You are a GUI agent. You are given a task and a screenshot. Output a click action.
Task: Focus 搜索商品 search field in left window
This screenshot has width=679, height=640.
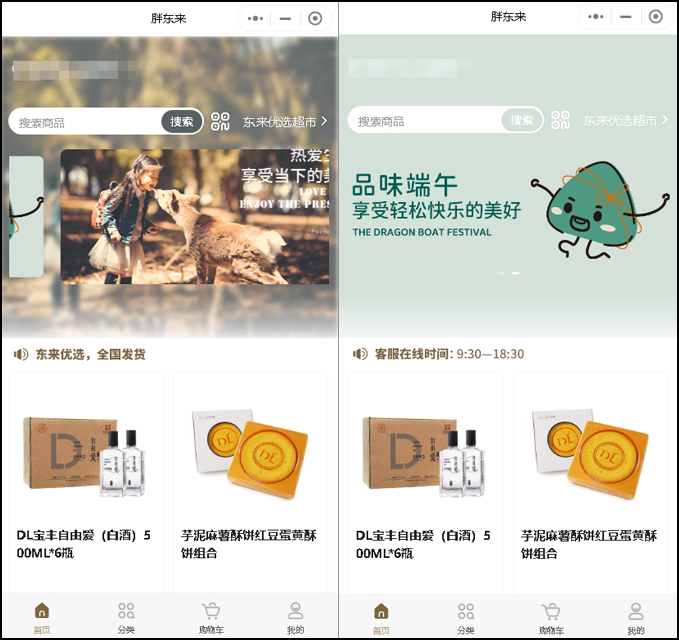pos(85,122)
